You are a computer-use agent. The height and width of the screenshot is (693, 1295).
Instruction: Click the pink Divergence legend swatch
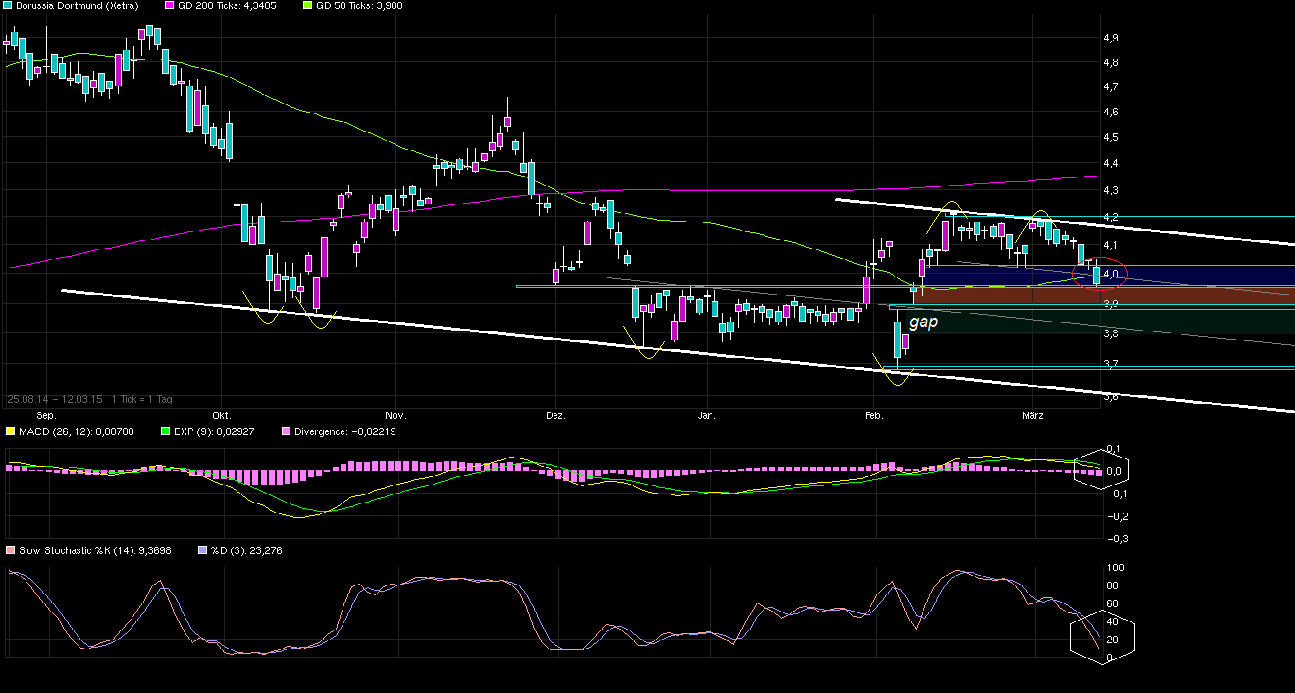285,432
